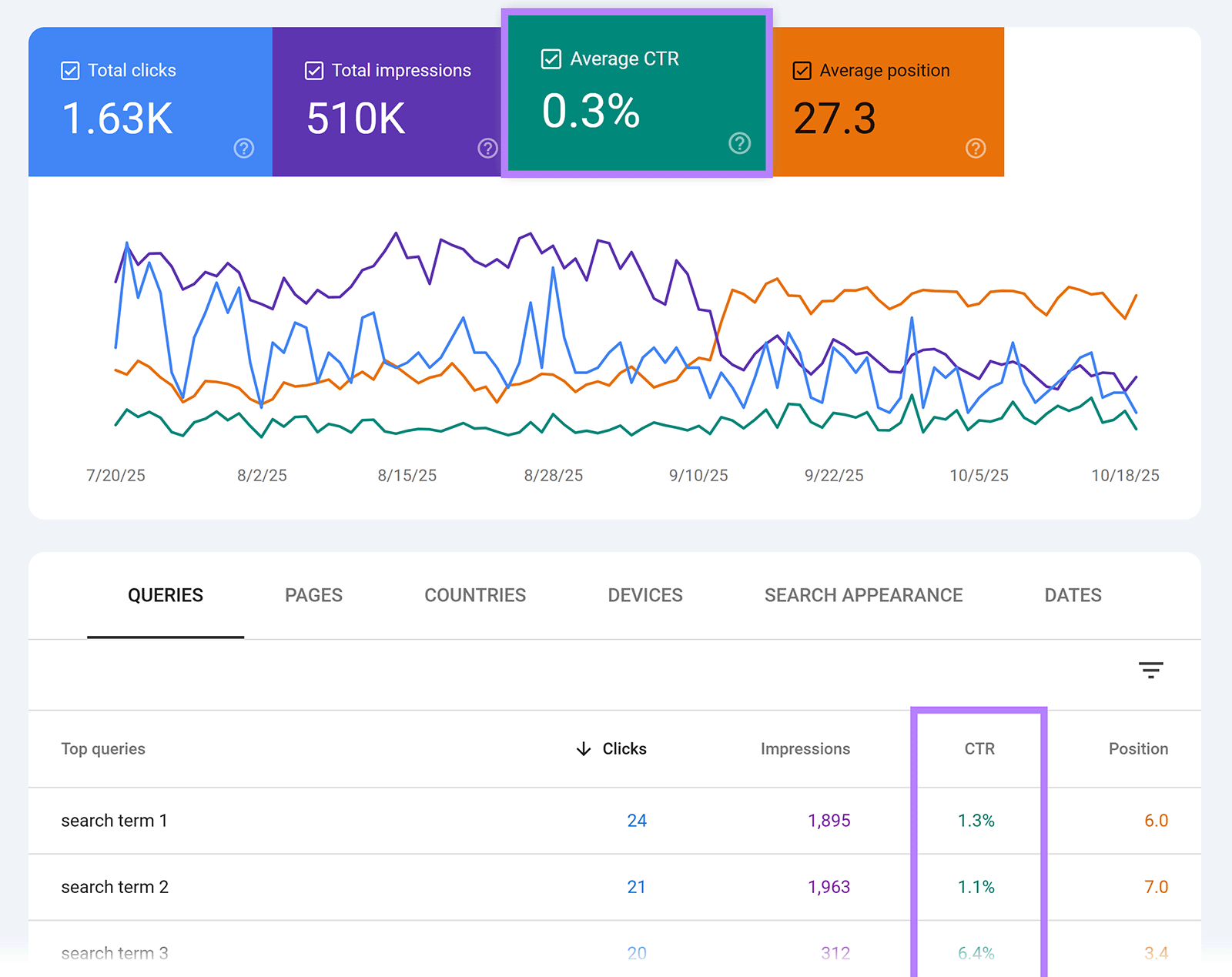
Task: Open details for search term 1
Action: pyautogui.click(x=114, y=820)
